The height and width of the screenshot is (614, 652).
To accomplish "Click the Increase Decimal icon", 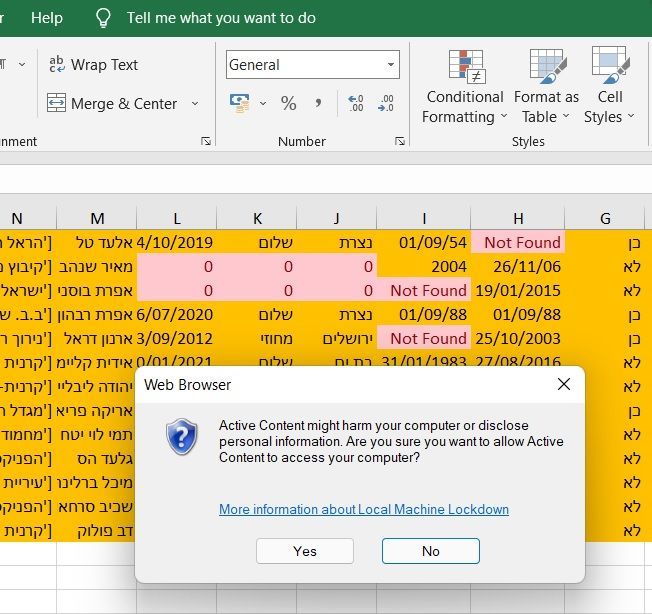I will (x=356, y=103).
